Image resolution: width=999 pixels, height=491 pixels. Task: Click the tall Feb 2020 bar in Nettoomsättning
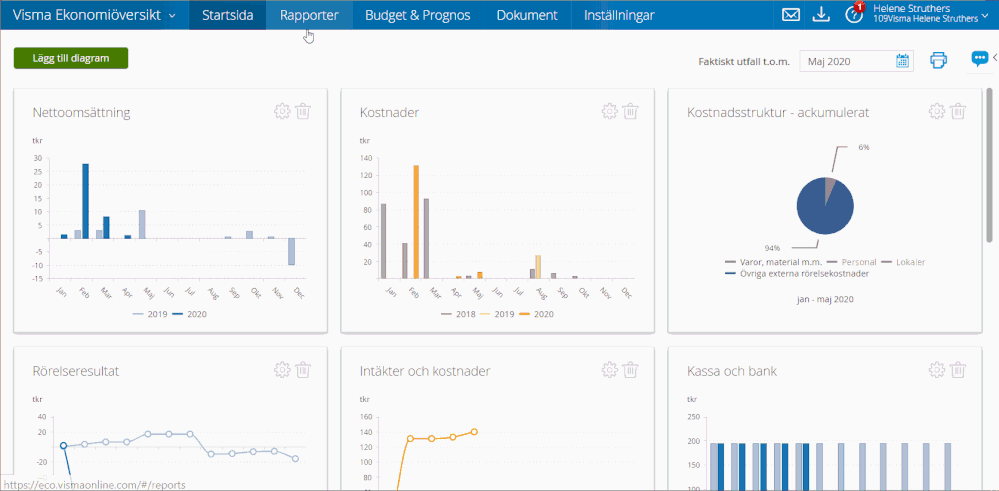(x=85, y=201)
